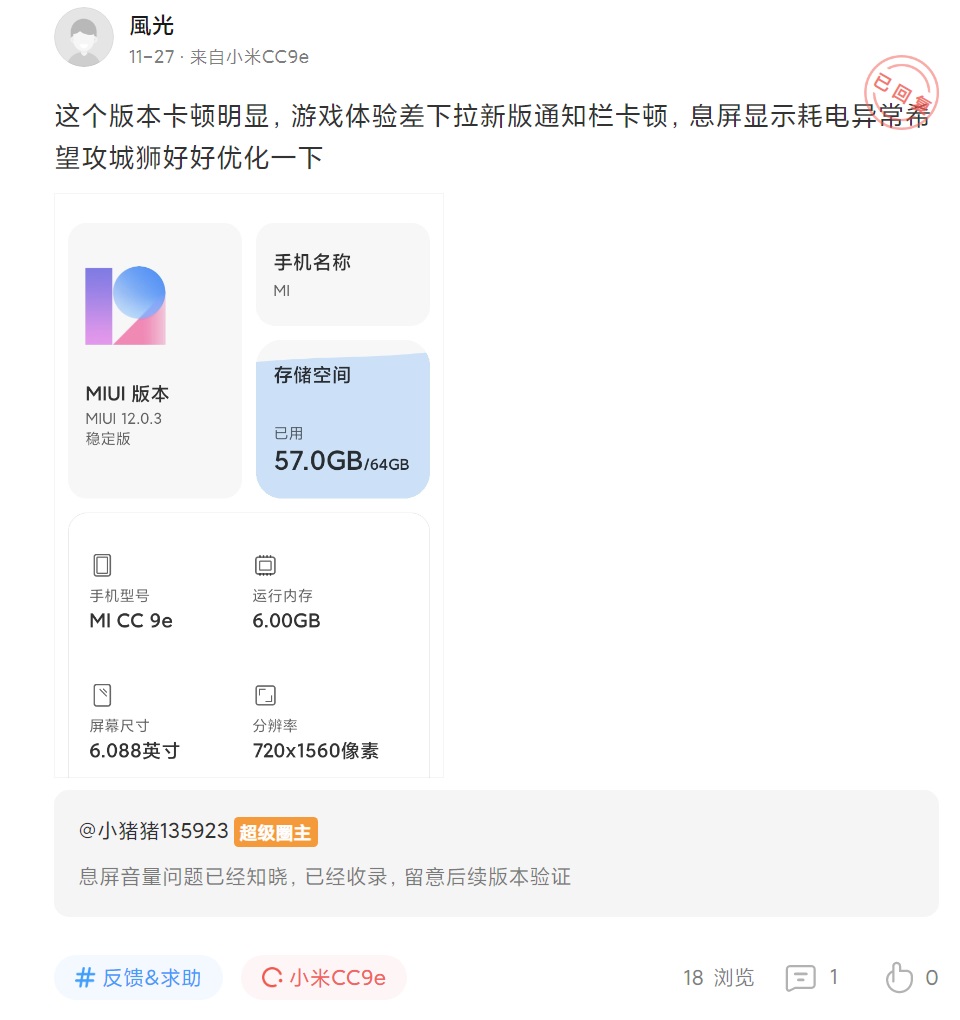
Task: Click the reply text from 小猪猪135923
Action: [325, 877]
